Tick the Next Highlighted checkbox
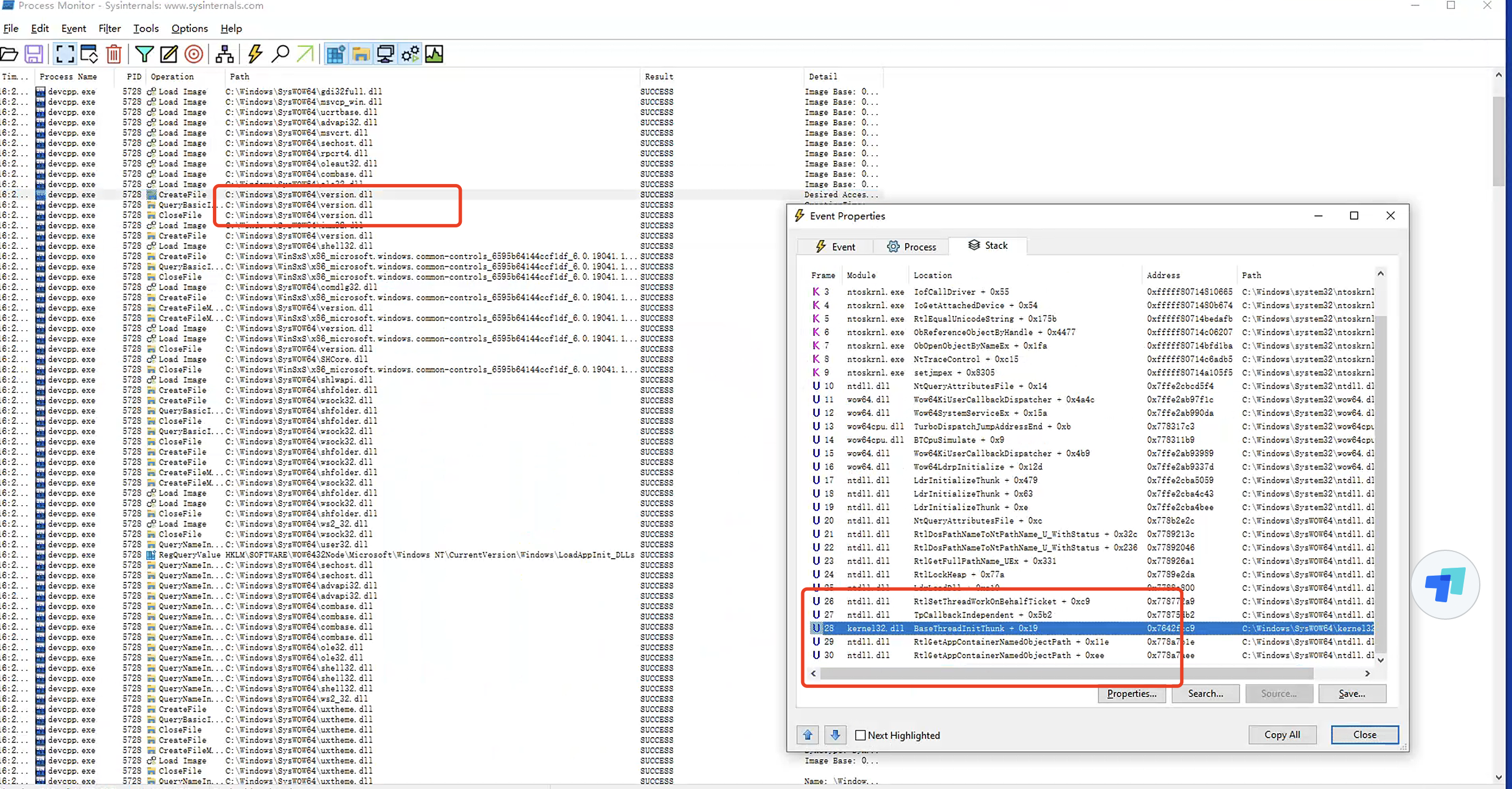Screen dimensions: 1512x789 pos(860,735)
